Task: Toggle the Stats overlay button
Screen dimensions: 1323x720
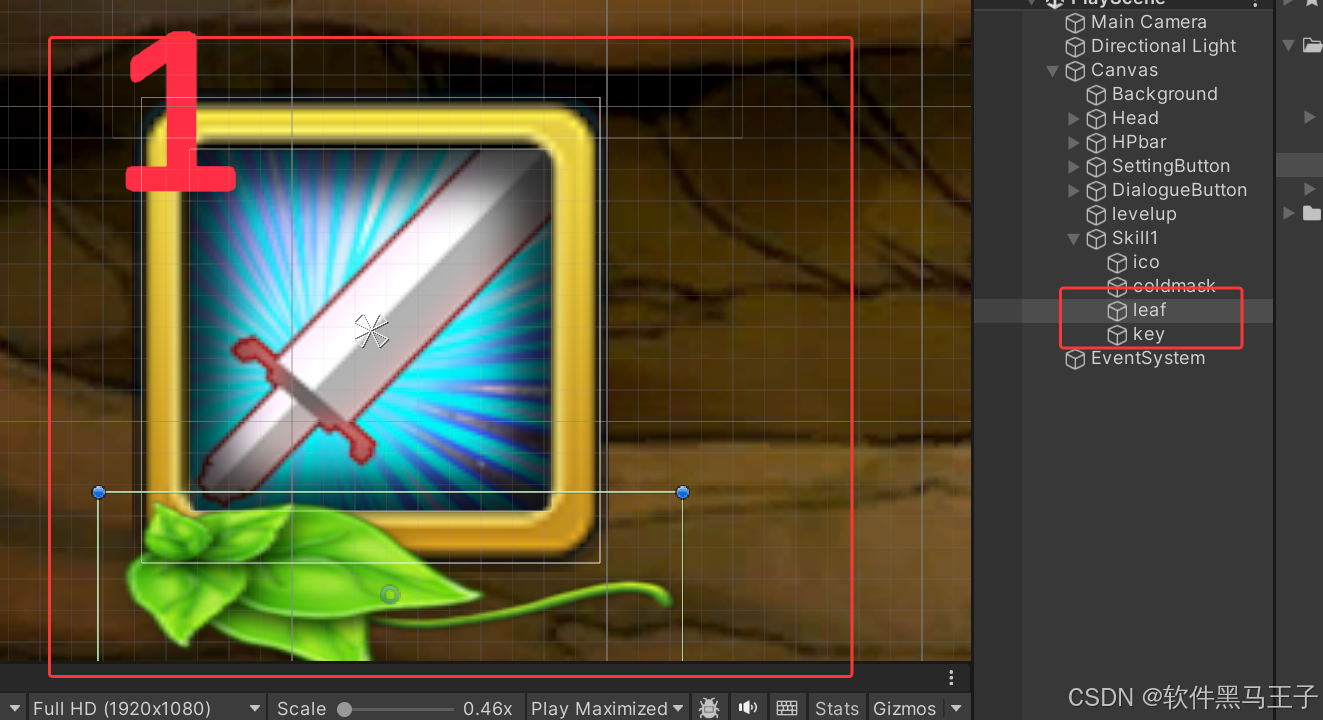Action: (837, 708)
